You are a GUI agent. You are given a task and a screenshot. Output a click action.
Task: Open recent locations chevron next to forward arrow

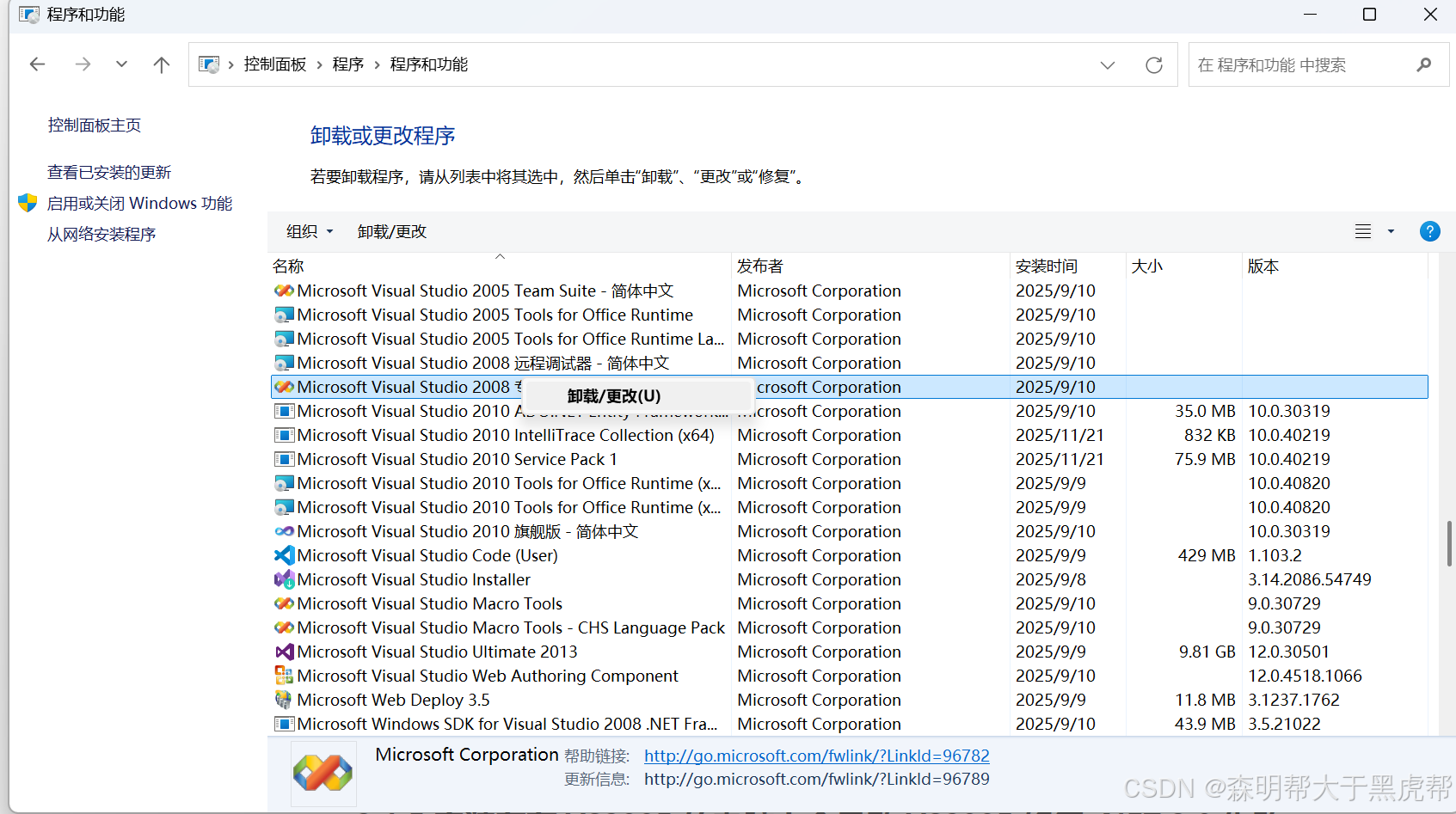[121, 64]
